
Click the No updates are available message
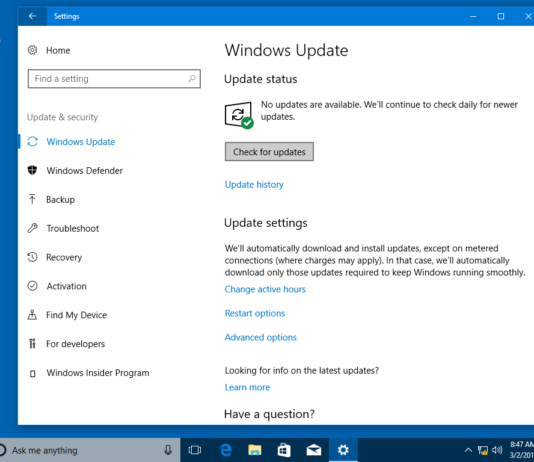coord(389,110)
